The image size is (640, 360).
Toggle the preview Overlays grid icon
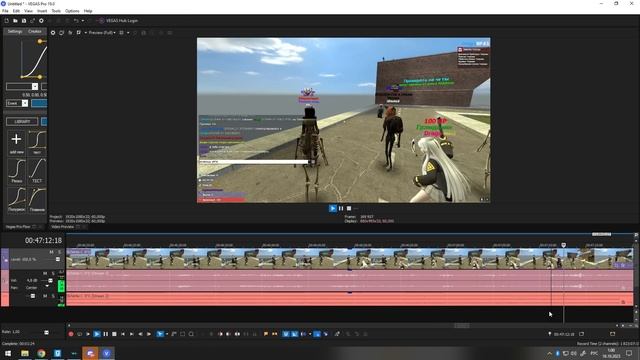(x=121, y=33)
